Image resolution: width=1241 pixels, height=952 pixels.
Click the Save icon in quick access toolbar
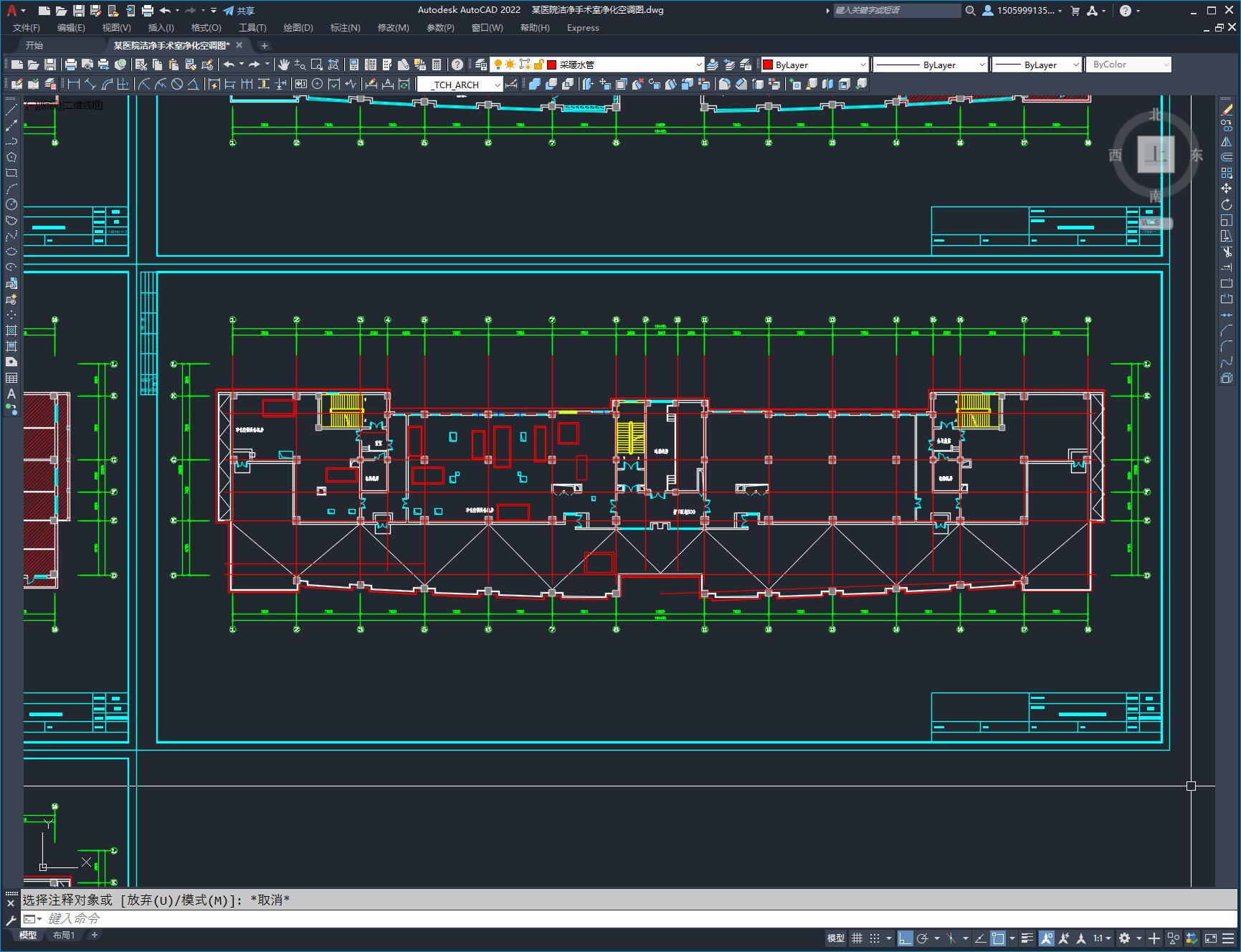78,11
